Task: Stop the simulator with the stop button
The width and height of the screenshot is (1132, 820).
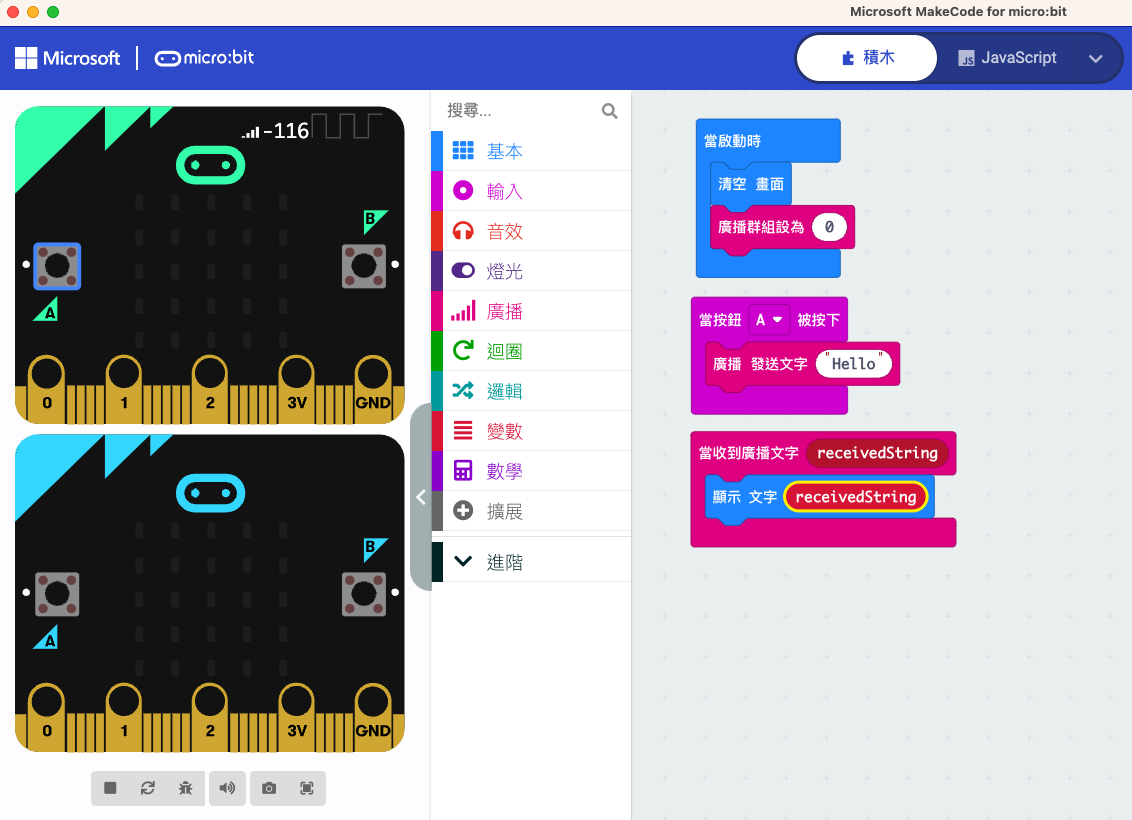Action: [110, 788]
